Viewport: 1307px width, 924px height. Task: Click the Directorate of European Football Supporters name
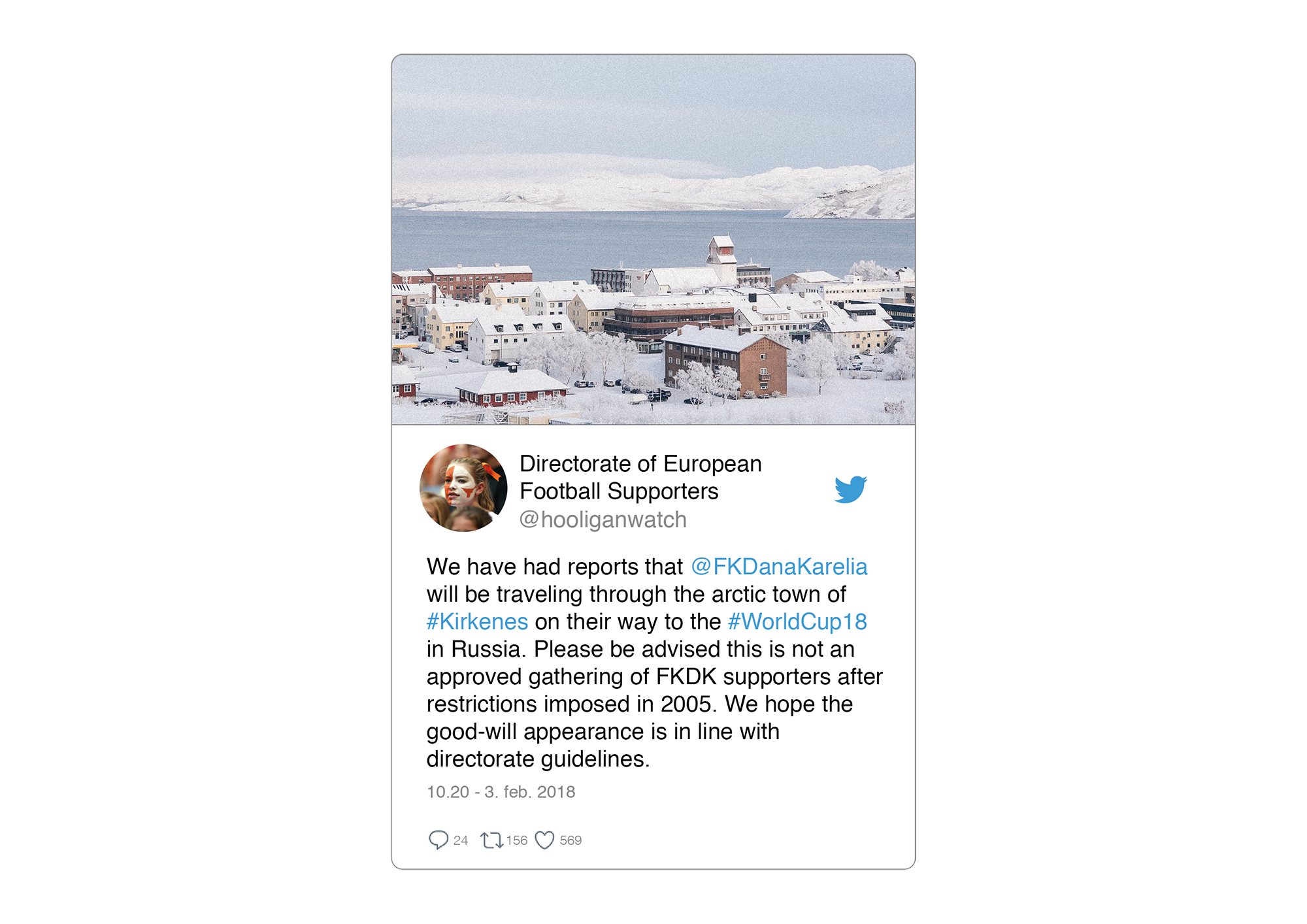coord(640,477)
